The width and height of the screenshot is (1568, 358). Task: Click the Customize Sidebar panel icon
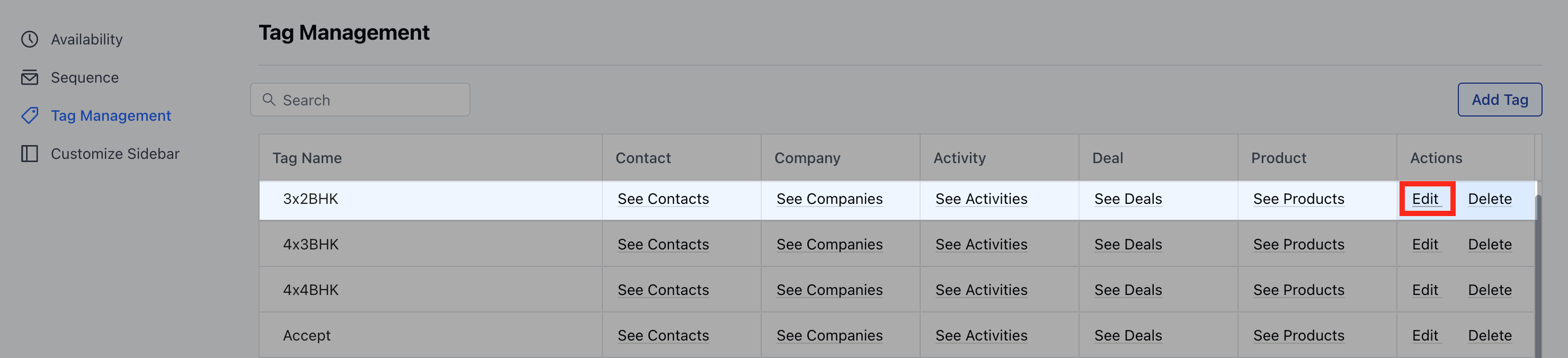point(29,154)
